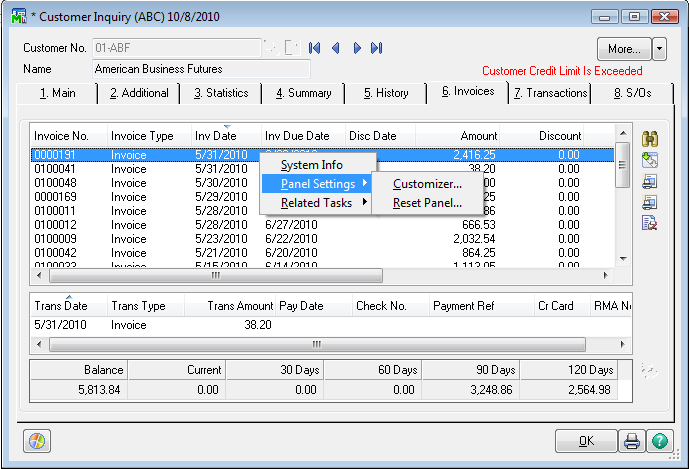Click the More... button
Image resolution: width=689 pixels, height=469 pixels.
point(623,48)
